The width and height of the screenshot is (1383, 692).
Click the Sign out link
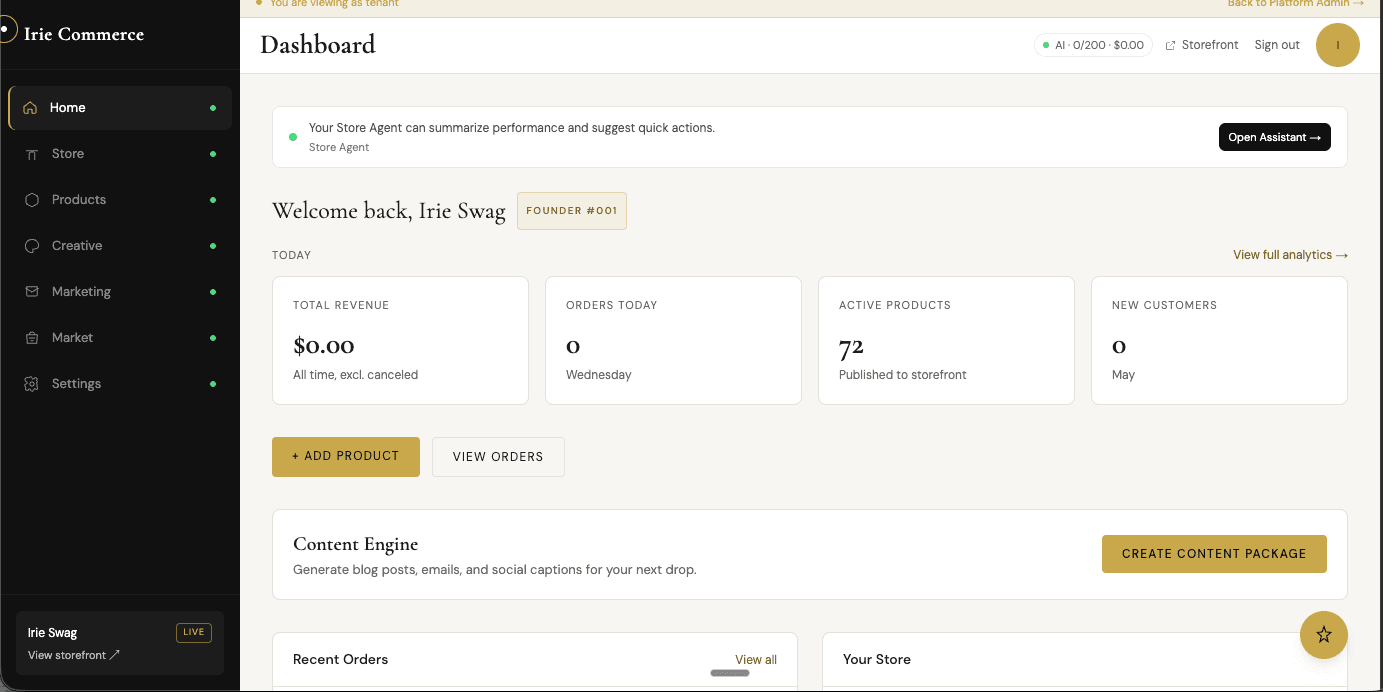click(1277, 45)
